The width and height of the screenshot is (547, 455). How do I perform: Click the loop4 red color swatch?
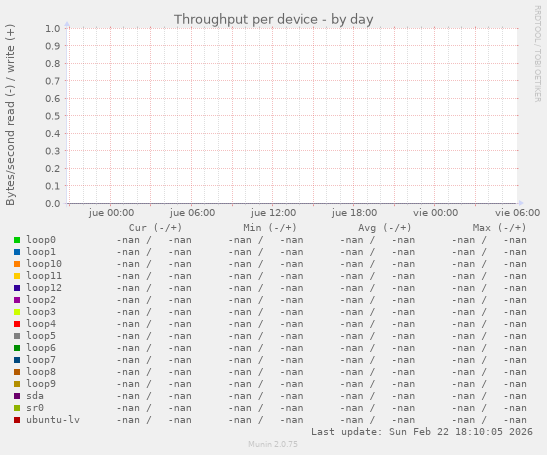click(x=17, y=324)
